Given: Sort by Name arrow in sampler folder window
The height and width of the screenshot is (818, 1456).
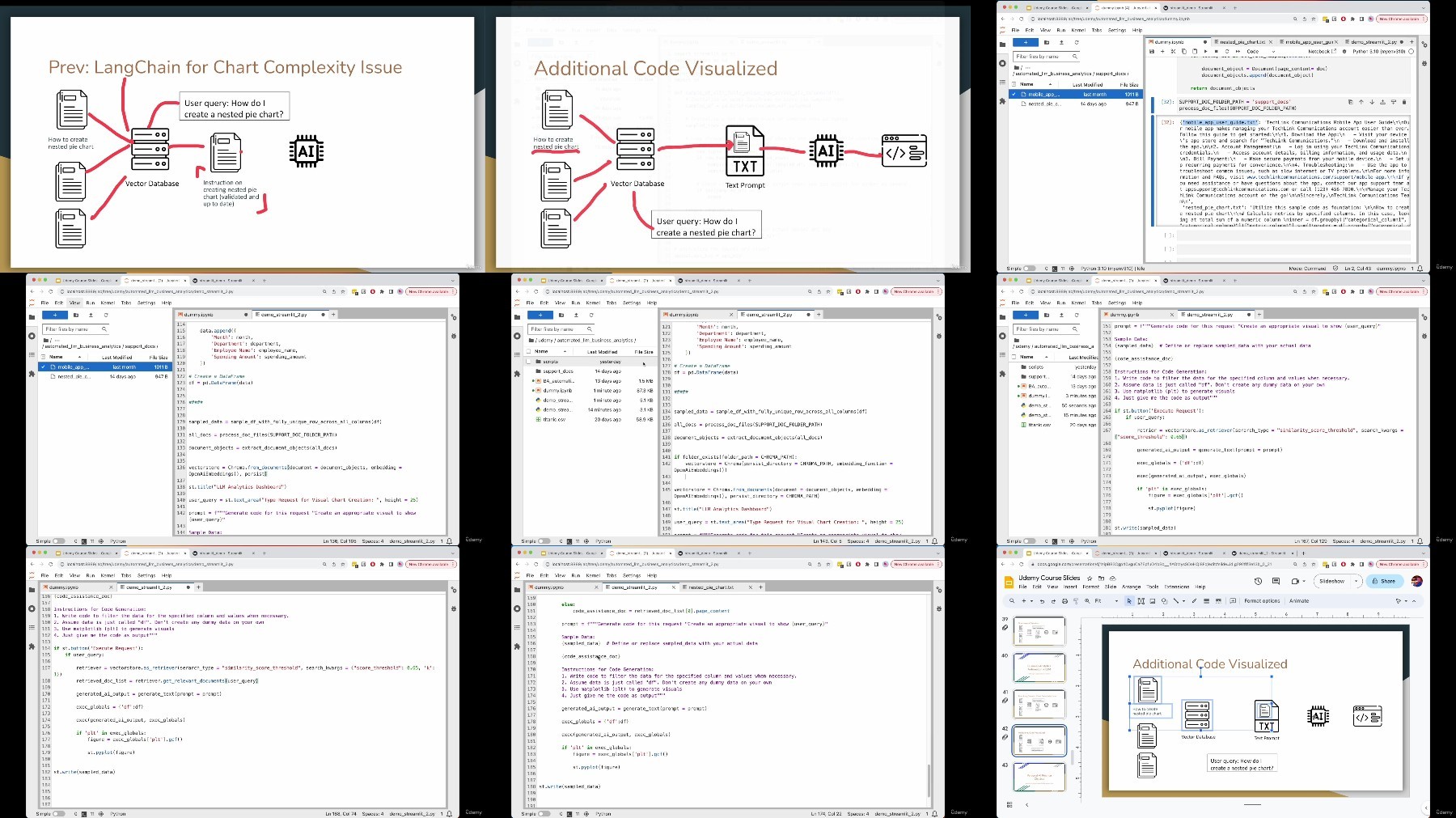Looking at the screenshot, I should click(565, 351).
